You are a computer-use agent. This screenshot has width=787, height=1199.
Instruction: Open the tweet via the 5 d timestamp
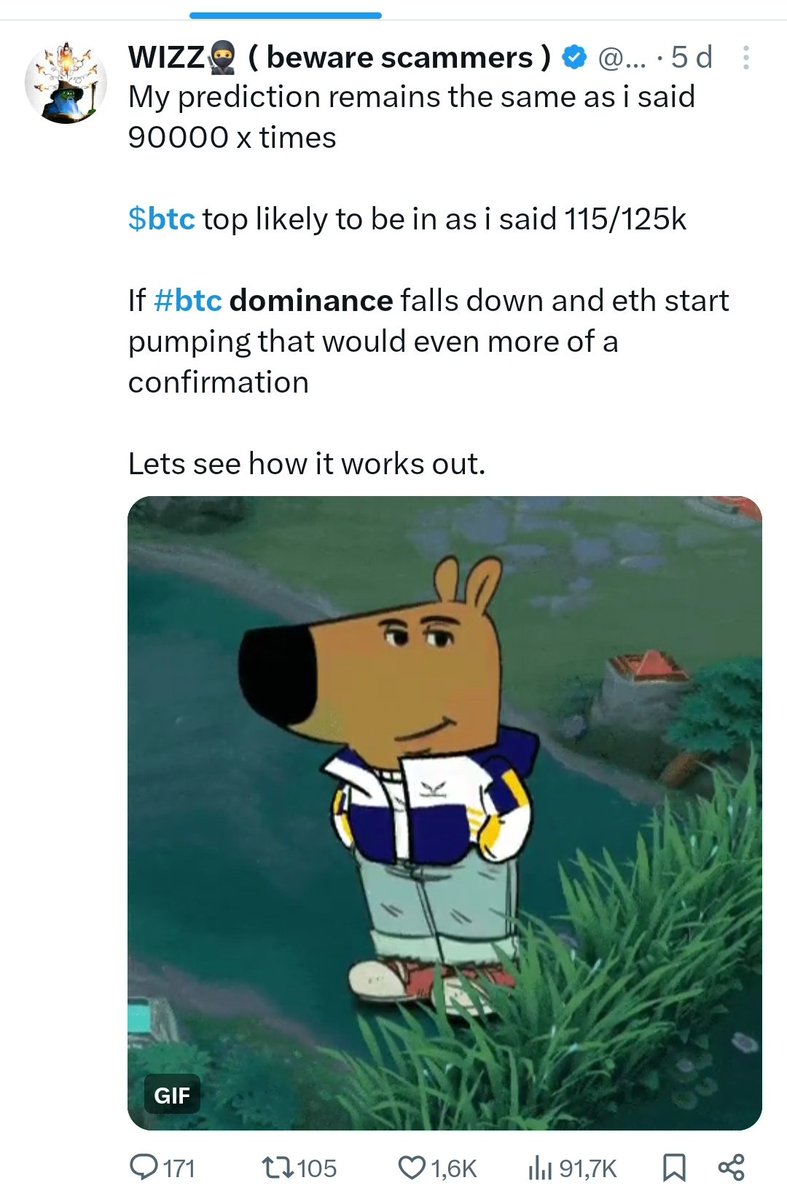click(691, 57)
